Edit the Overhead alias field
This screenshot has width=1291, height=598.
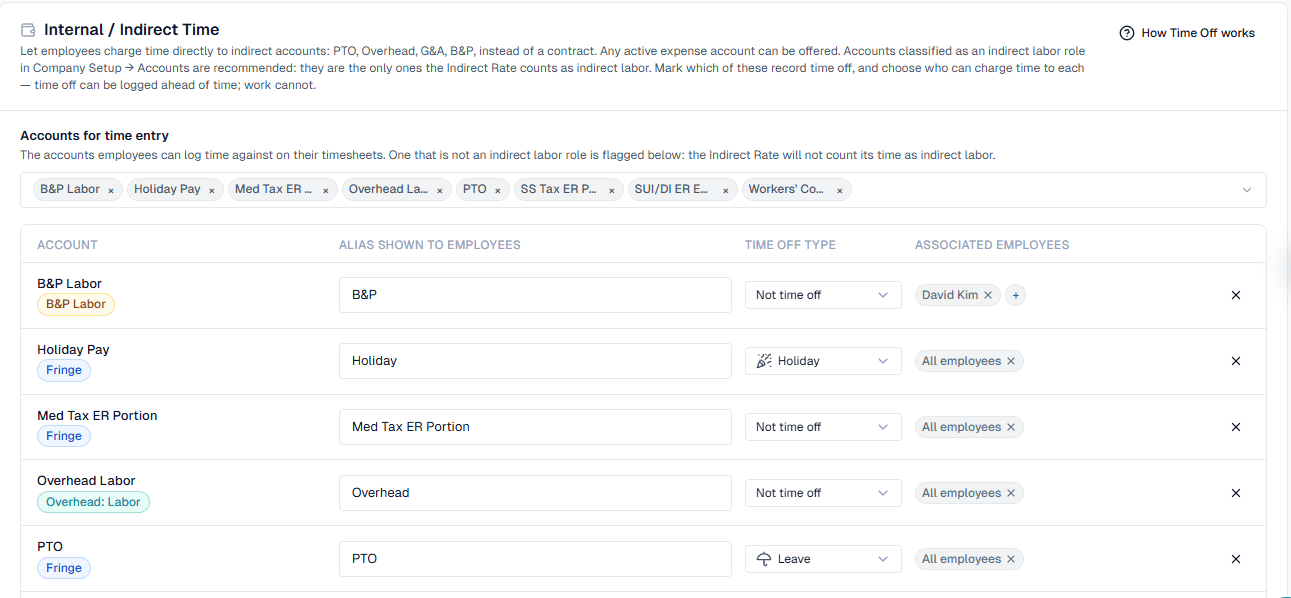coord(535,493)
